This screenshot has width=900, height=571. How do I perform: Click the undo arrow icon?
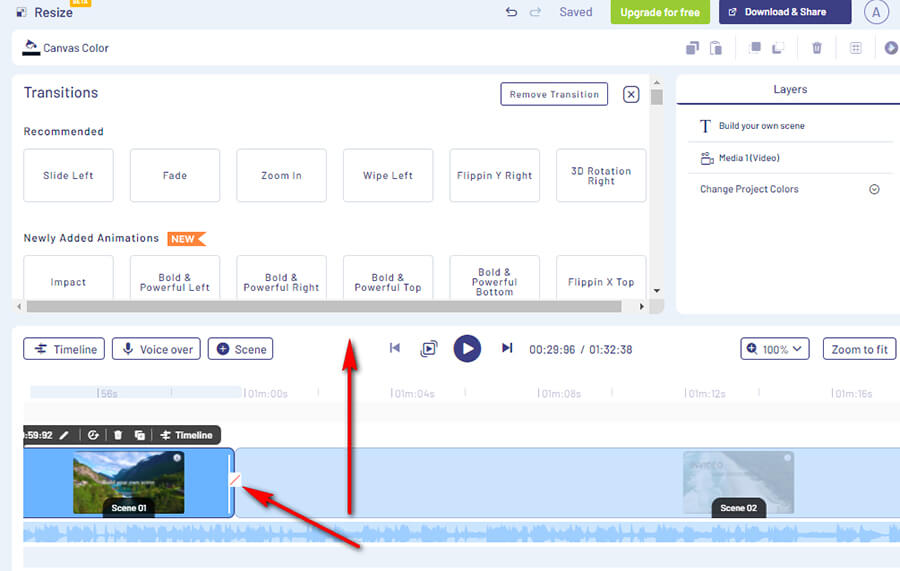pyautogui.click(x=512, y=12)
